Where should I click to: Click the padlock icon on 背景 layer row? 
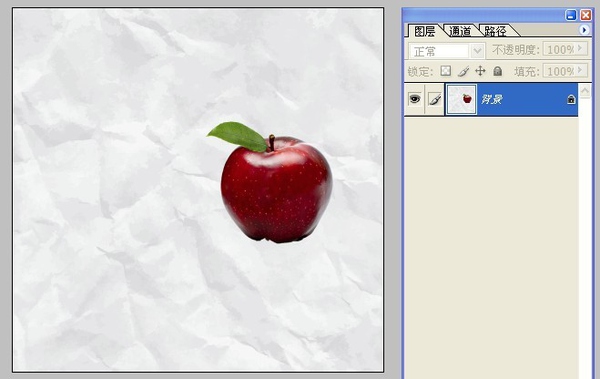[571, 100]
